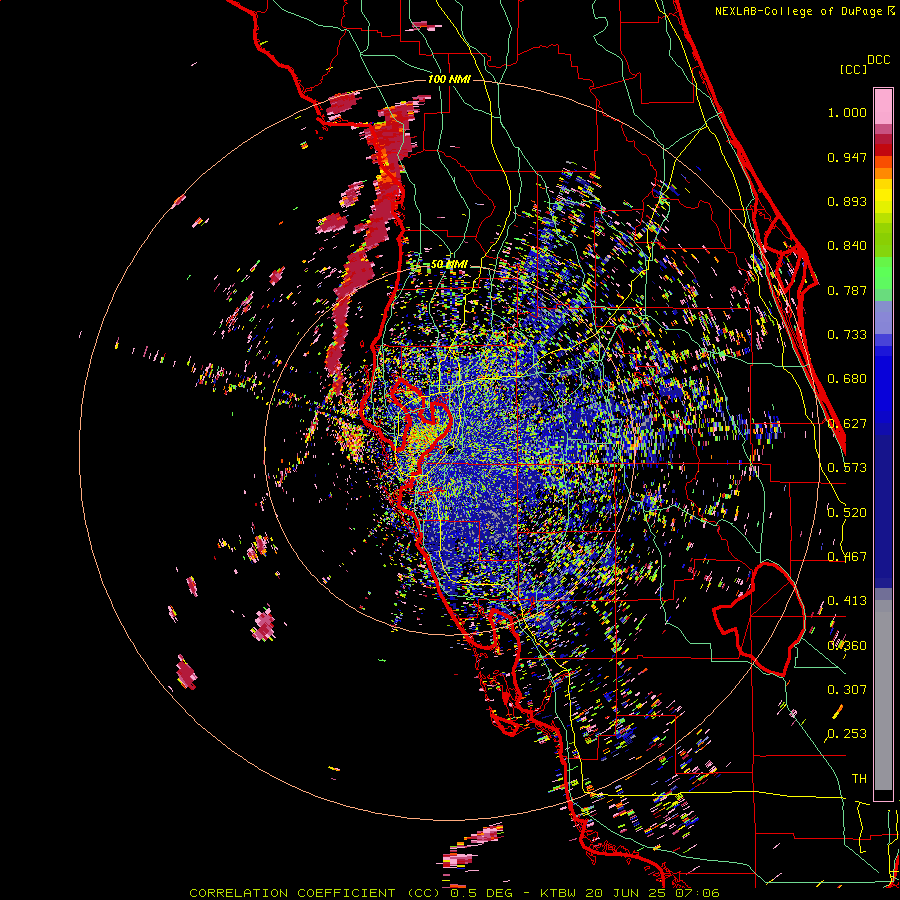Click the 0.253 legend value
This screenshot has height=900, width=900.
coord(847,734)
